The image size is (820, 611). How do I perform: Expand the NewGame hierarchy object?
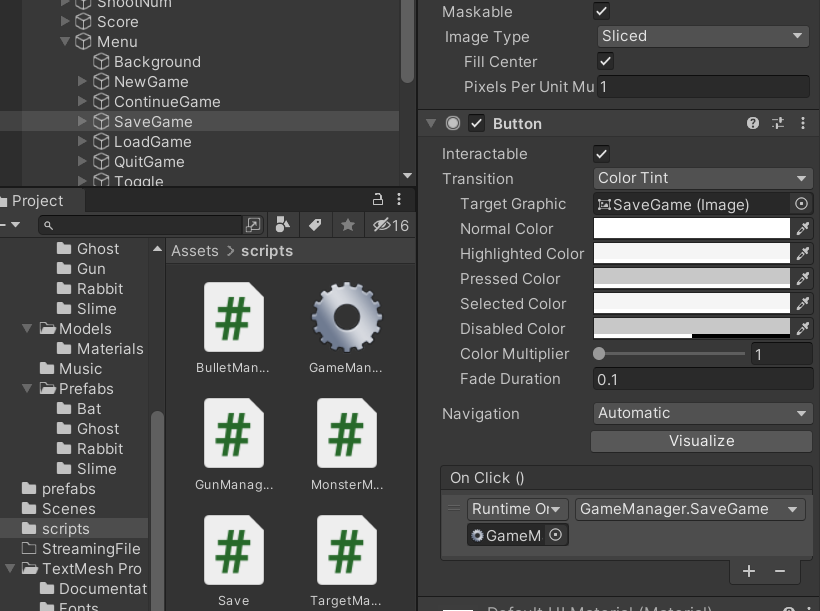pos(82,81)
